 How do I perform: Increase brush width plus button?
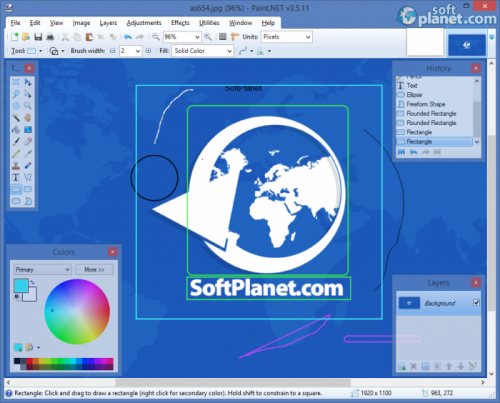tap(148, 51)
